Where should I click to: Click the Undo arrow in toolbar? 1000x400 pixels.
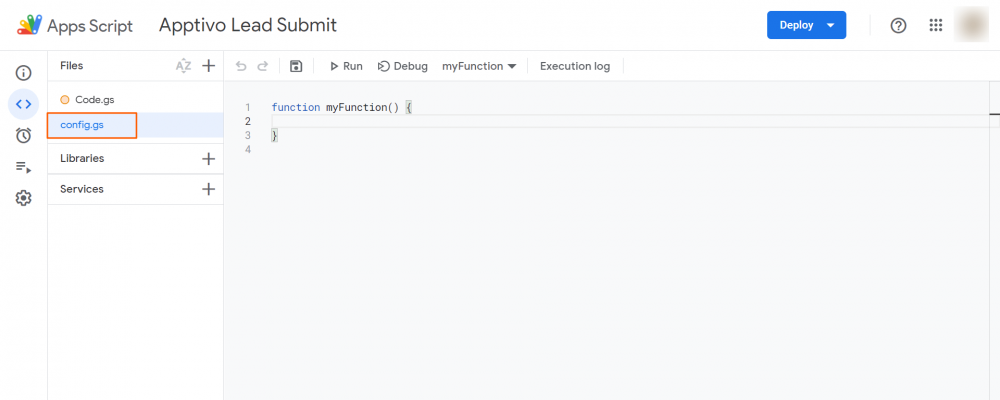[241, 66]
